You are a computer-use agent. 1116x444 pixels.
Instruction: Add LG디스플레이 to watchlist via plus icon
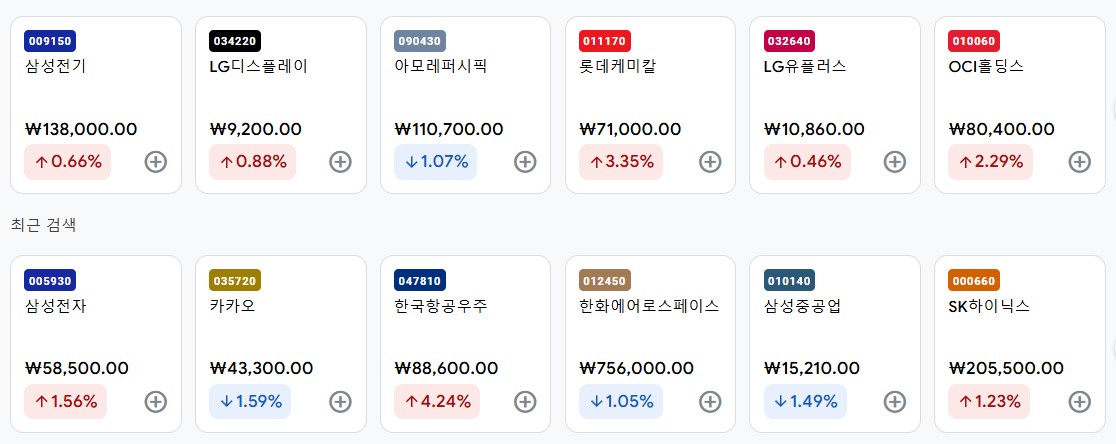coord(340,162)
